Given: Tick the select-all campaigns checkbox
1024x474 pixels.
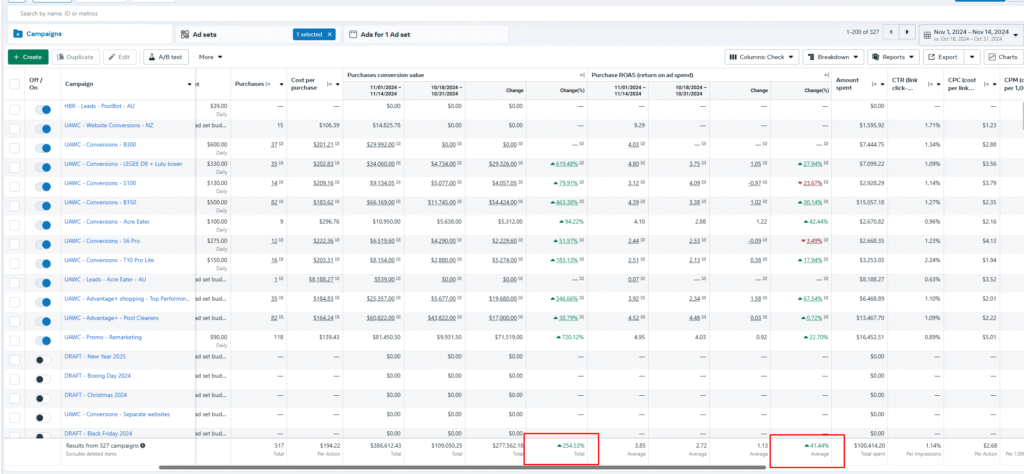Looking at the screenshot, I should click(x=14, y=85).
